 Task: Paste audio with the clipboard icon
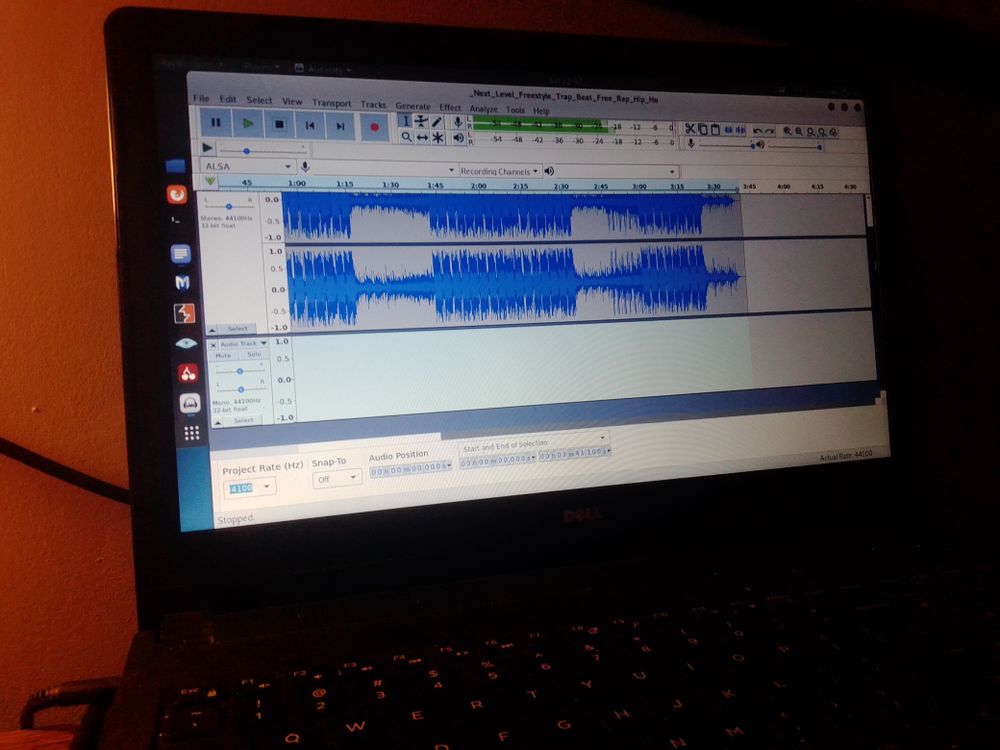(x=715, y=129)
